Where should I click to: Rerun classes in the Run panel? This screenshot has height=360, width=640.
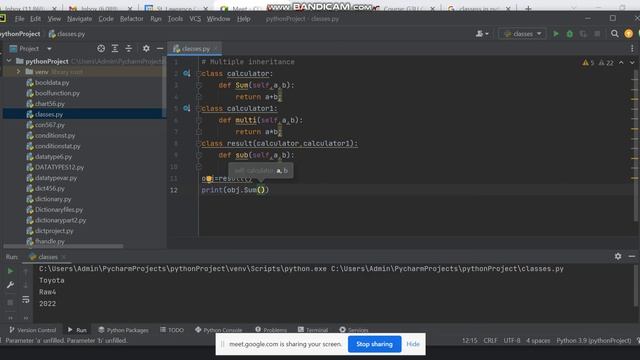pyautogui.click(x=10, y=271)
